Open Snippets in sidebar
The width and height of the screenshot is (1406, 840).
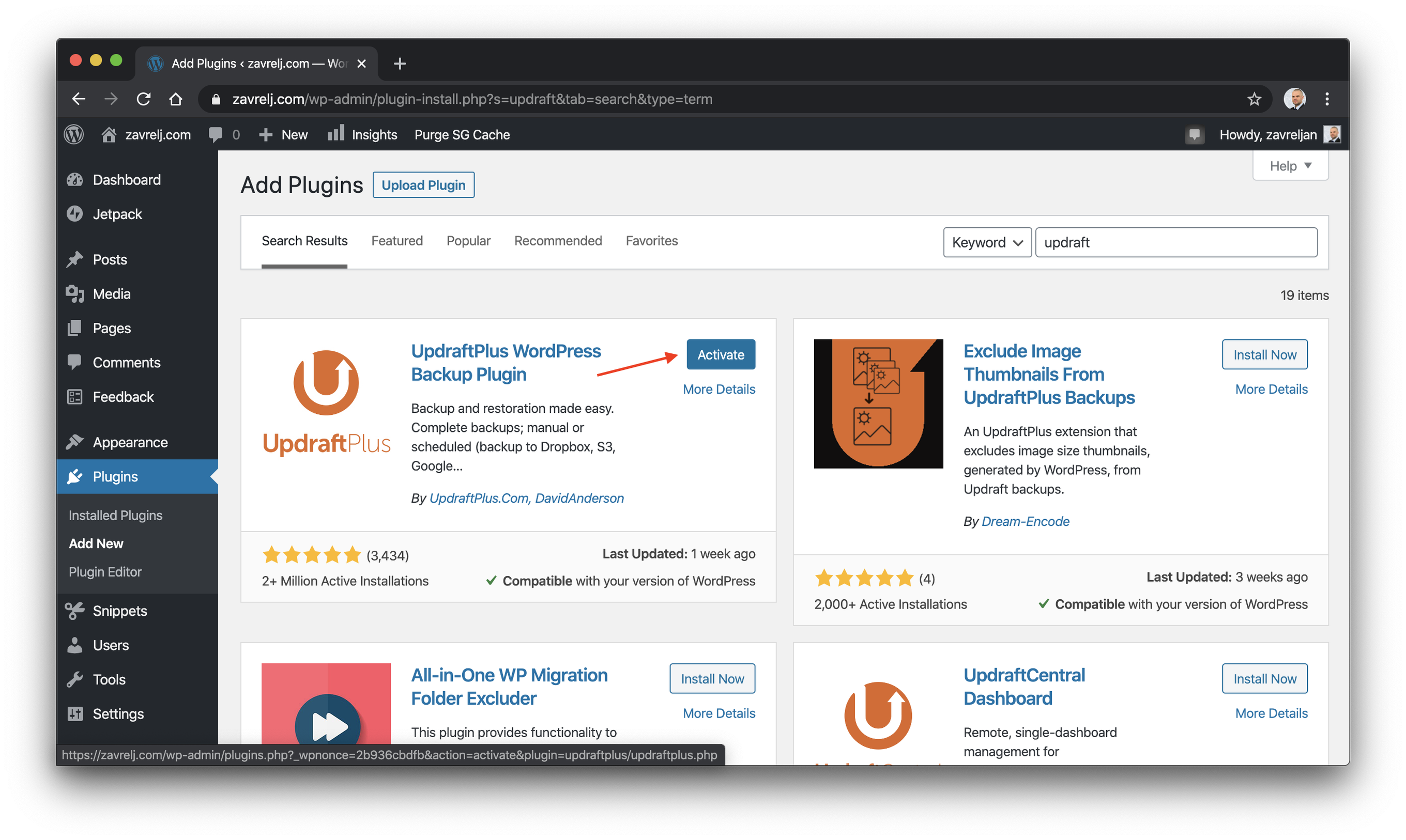[x=137, y=611]
